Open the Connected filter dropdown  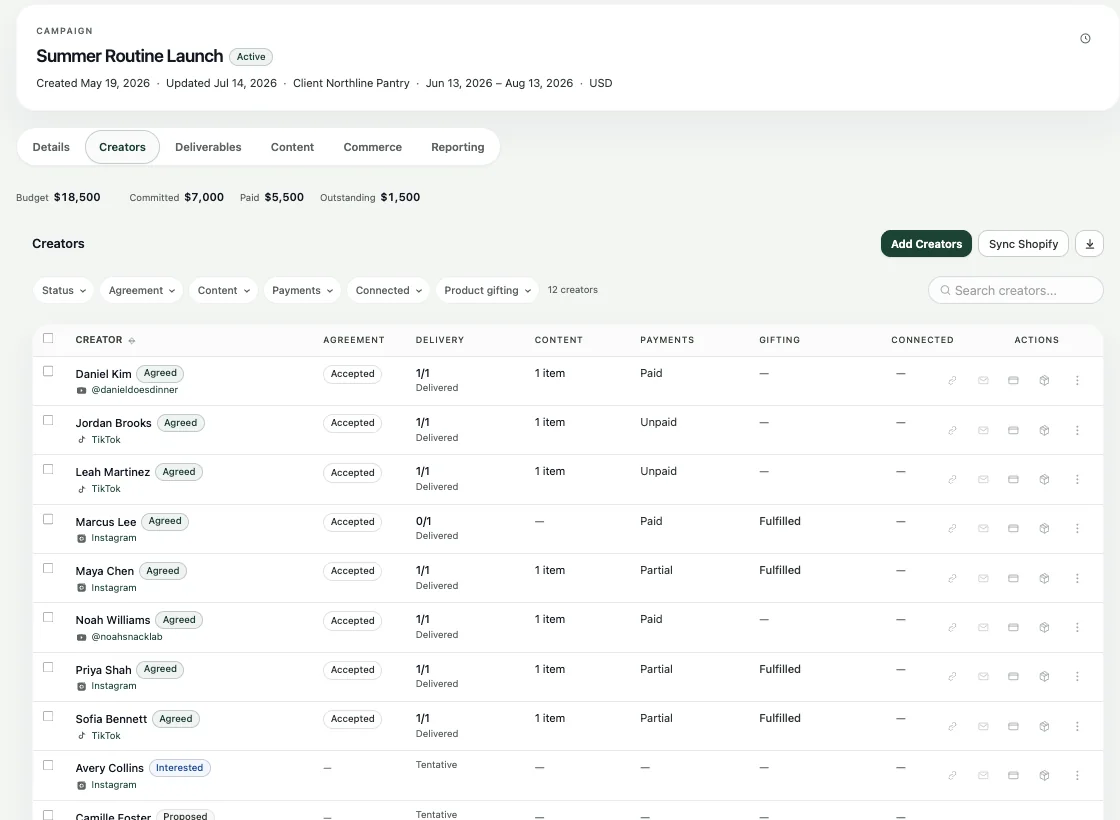point(389,290)
